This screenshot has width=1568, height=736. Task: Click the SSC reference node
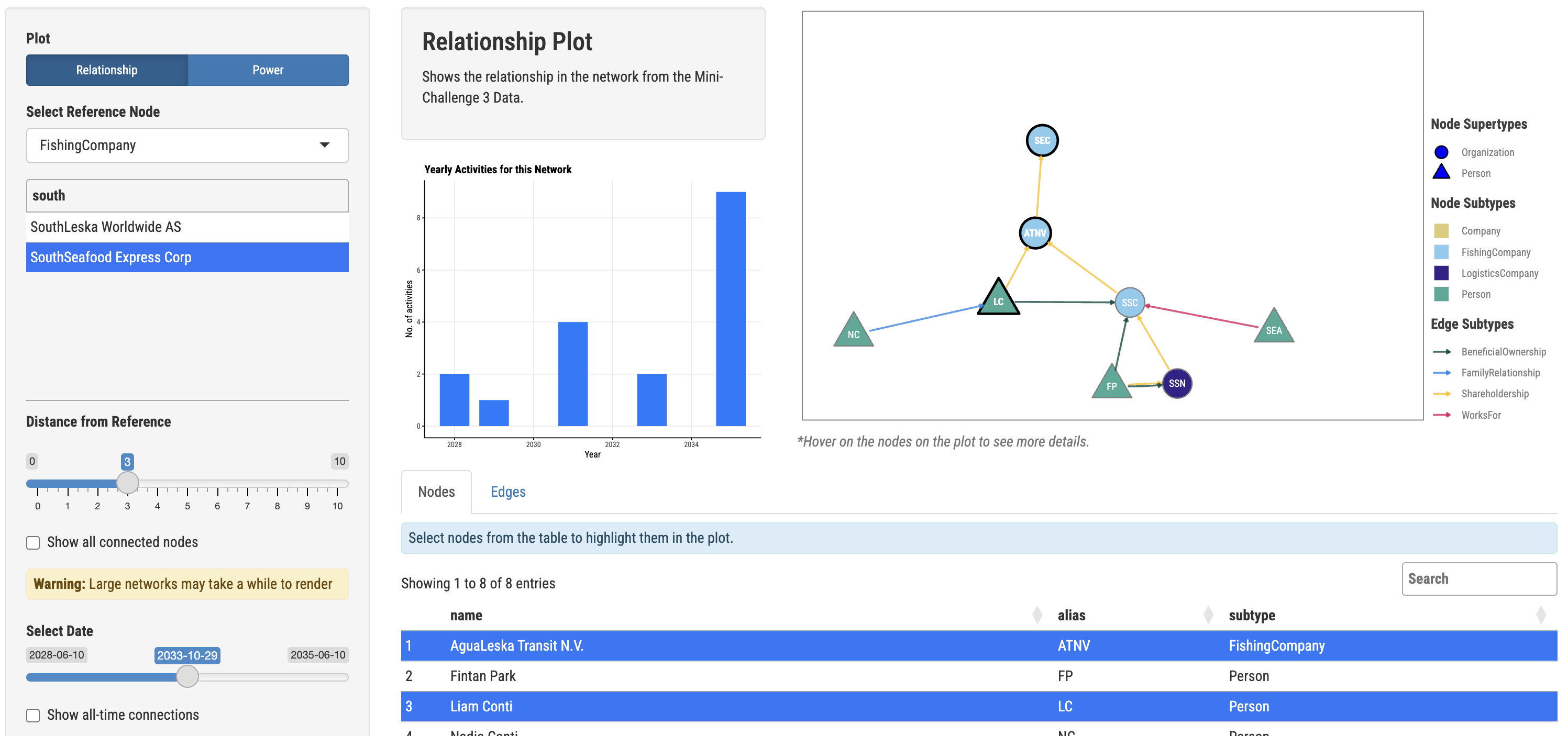(1129, 303)
